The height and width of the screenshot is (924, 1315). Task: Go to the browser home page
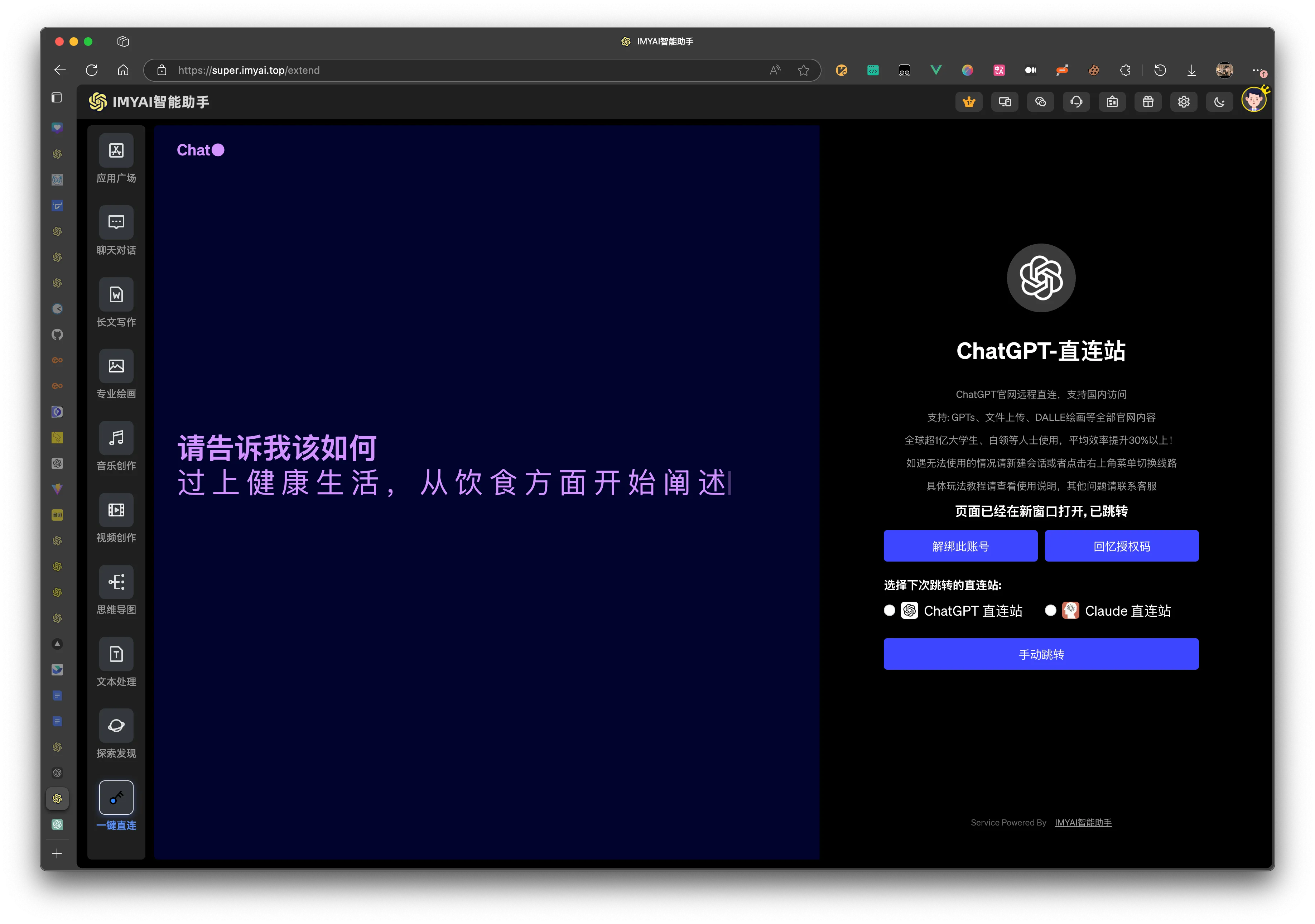click(x=123, y=70)
